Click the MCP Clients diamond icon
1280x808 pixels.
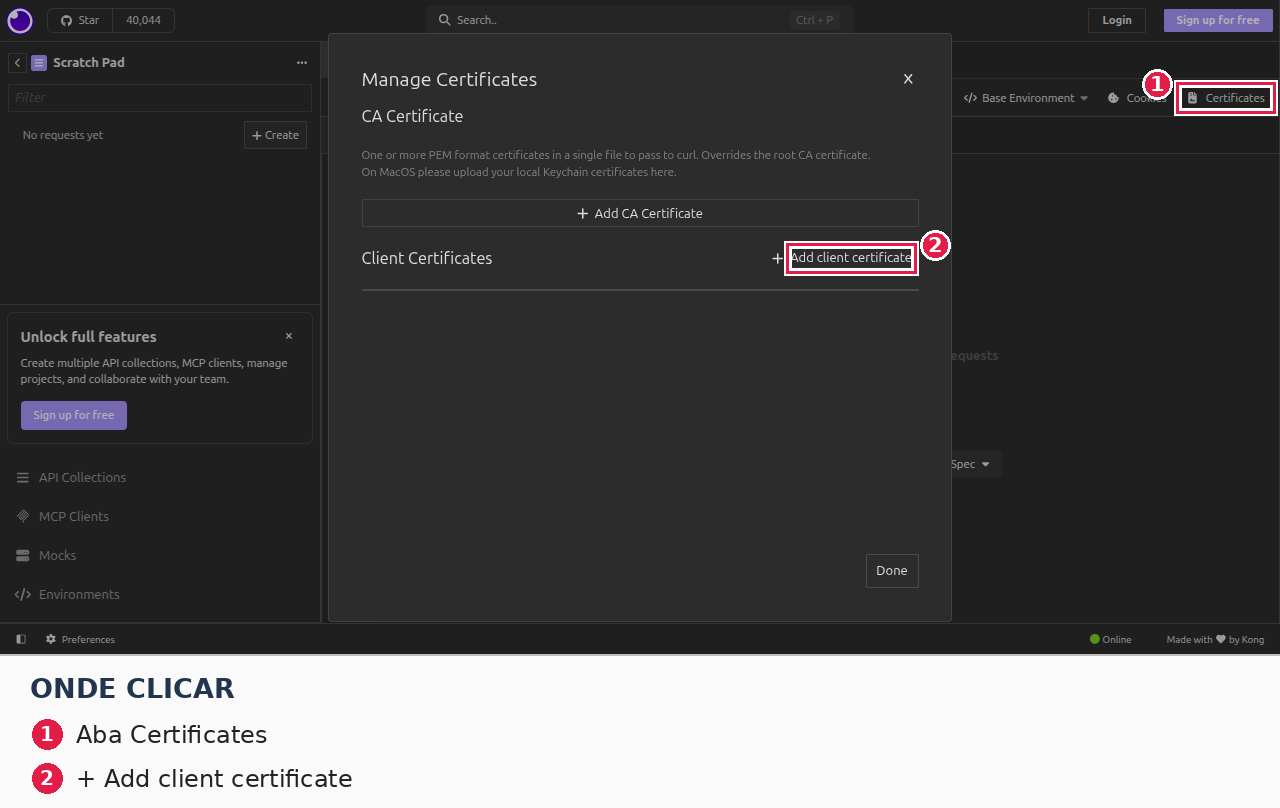pyautogui.click(x=23, y=517)
